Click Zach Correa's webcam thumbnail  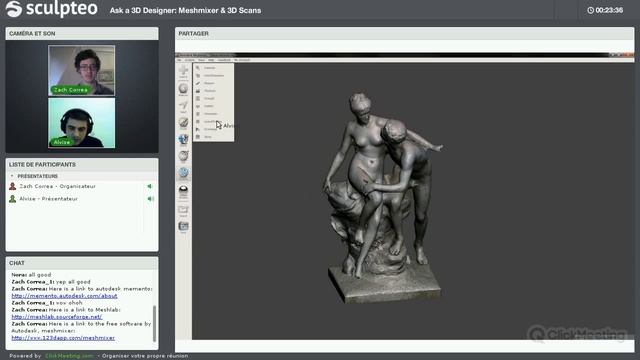coord(82,70)
